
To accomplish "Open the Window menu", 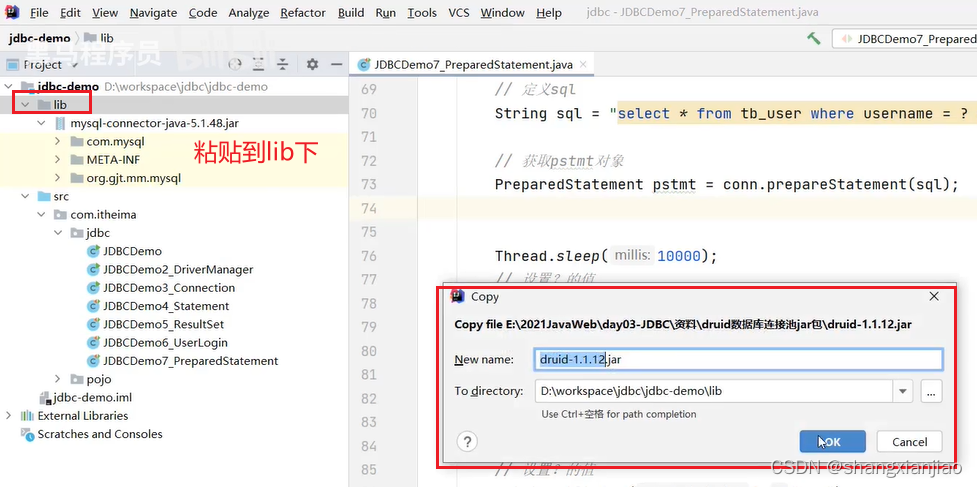I will point(503,12).
